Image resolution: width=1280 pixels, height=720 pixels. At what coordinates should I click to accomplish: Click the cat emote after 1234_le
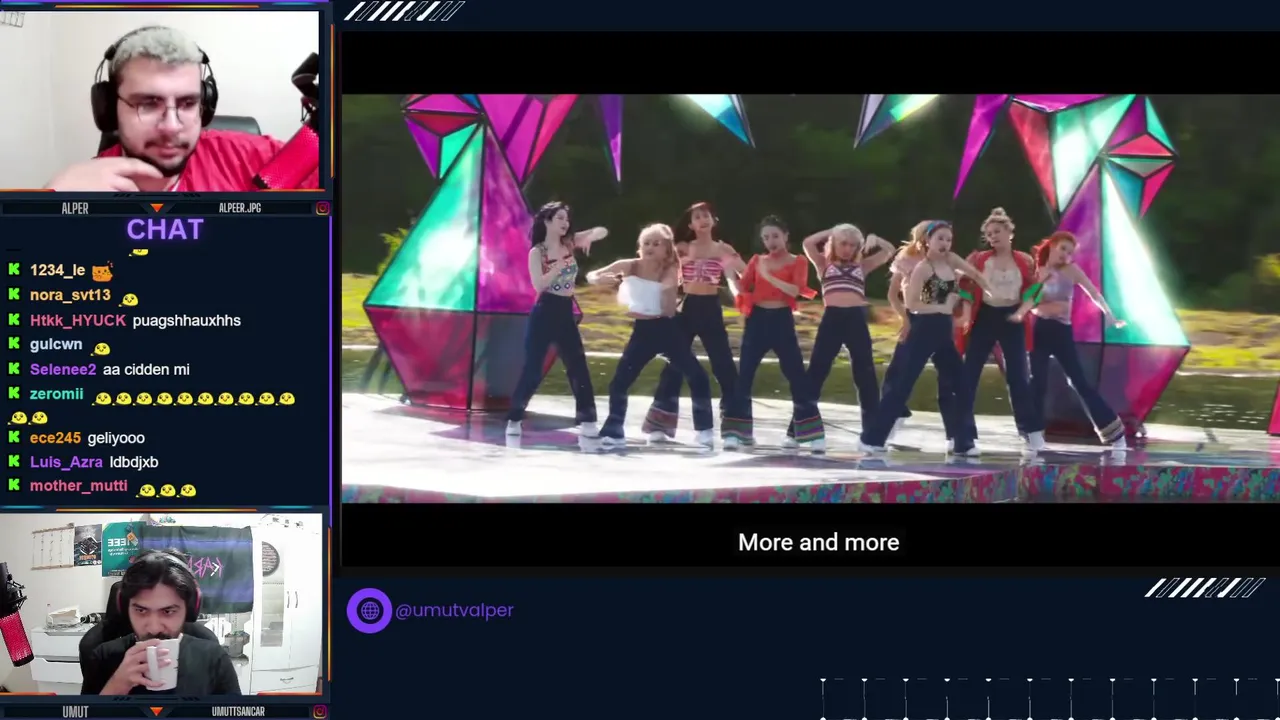(x=102, y=271)
